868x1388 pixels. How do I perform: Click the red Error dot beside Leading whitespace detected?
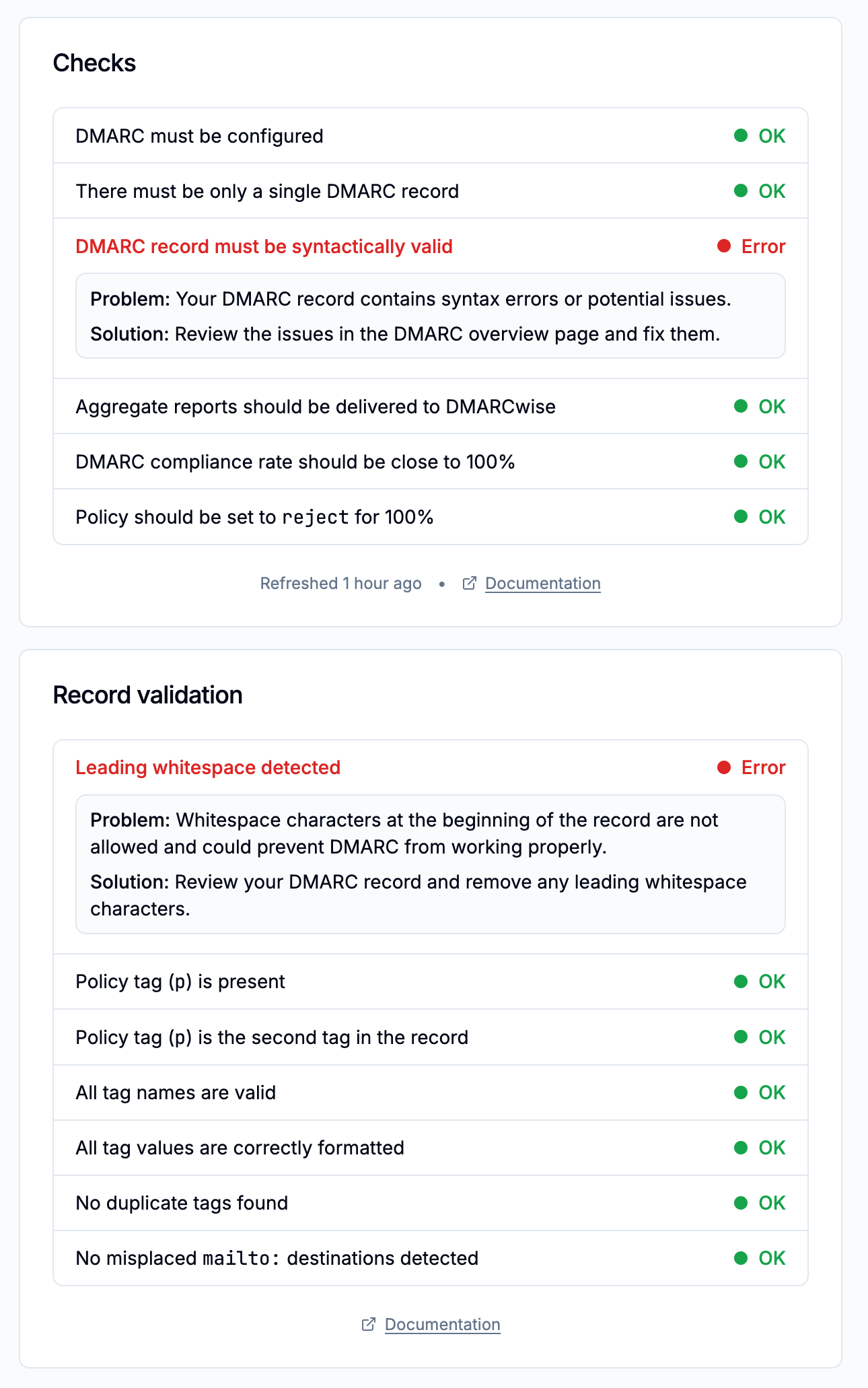(723, 767)
